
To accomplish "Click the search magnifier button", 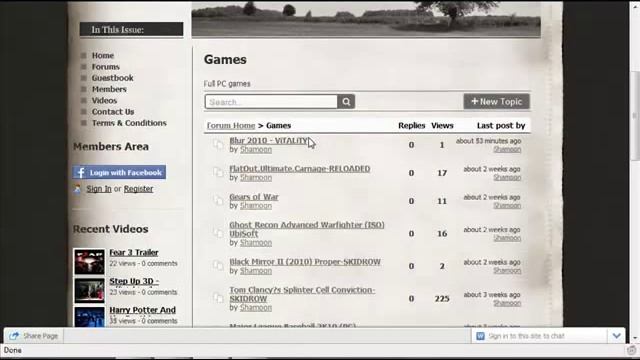I will [346, 102].
